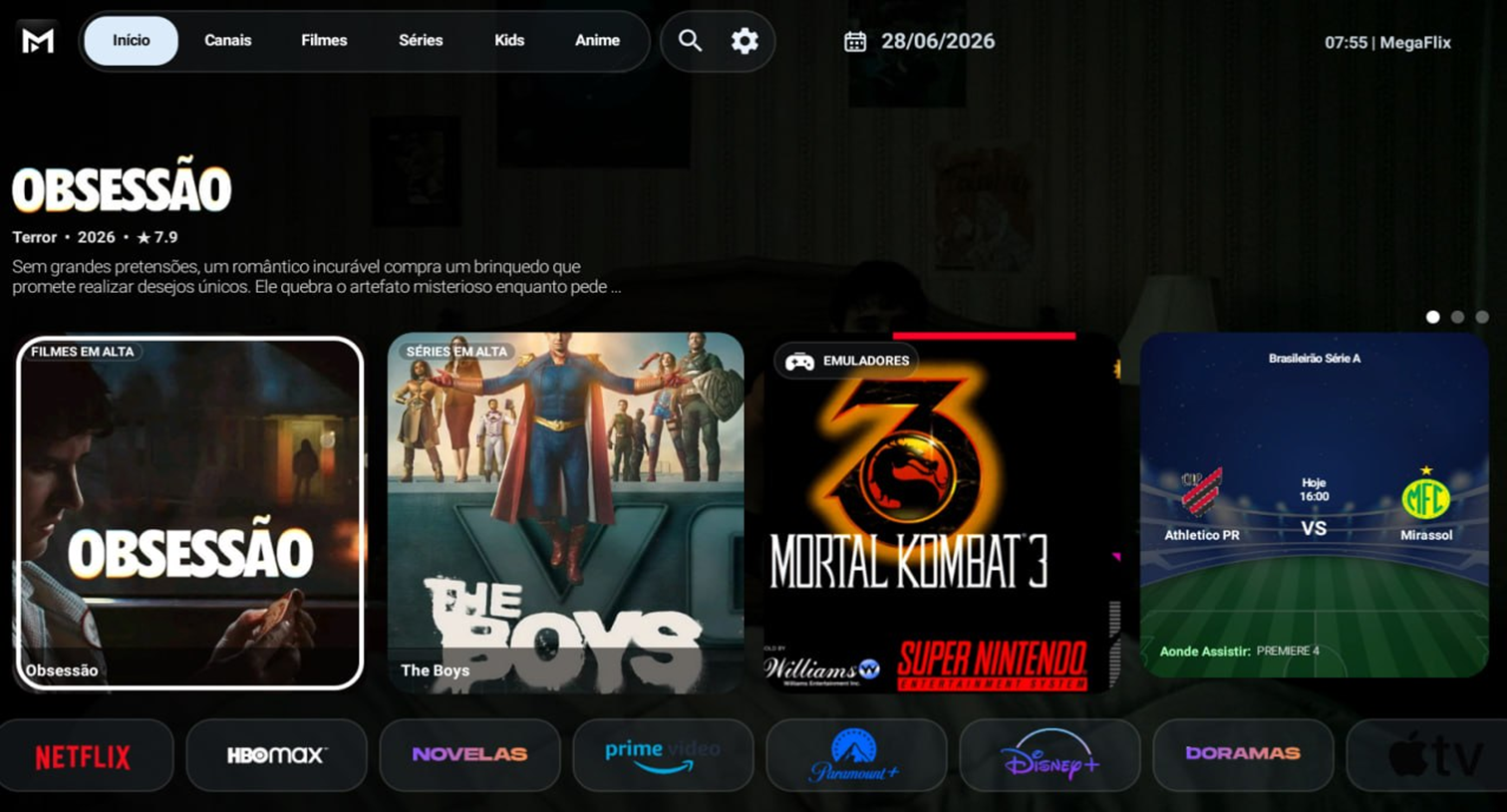1507x812 pixels.
Task: Click the Hoje 16:00 match time
Action: 1314,489
